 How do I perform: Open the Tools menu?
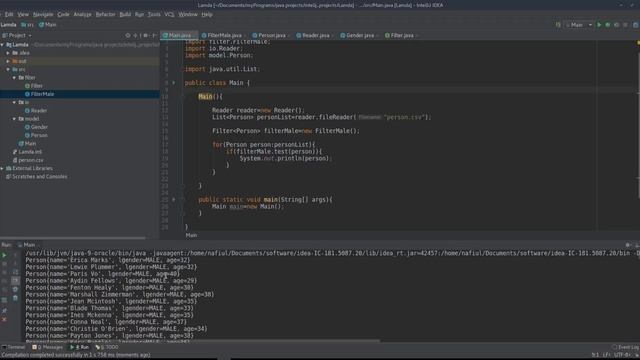[x=154, y=14]
